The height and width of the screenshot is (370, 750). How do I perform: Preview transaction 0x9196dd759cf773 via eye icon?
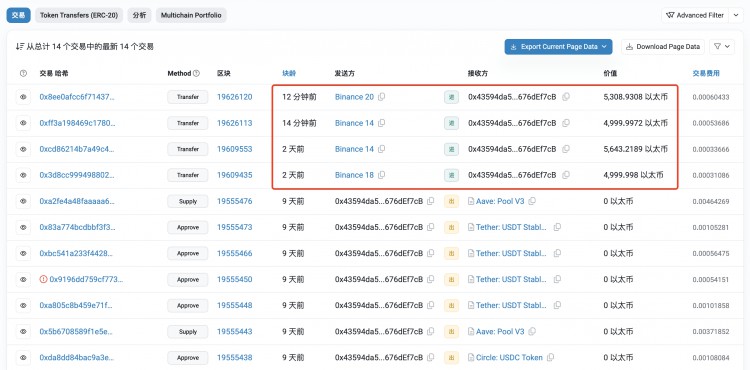(23, 279)
